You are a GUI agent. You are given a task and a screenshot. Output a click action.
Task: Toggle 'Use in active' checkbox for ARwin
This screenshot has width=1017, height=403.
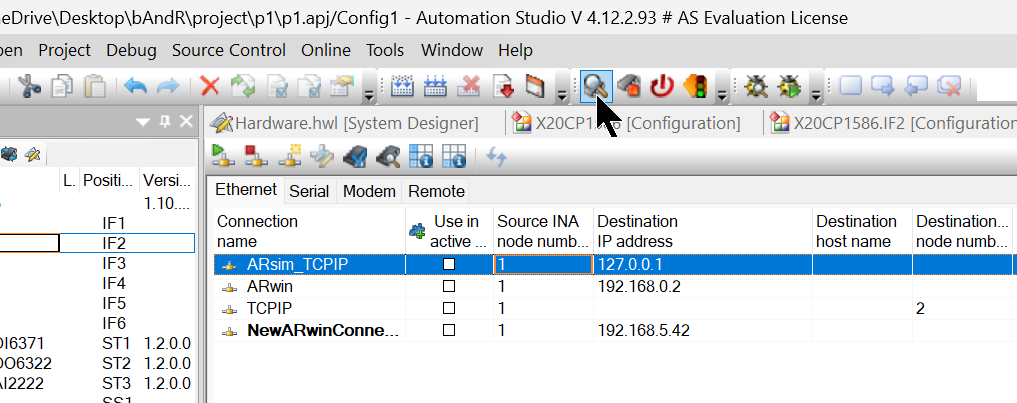[x=449, y=286]
